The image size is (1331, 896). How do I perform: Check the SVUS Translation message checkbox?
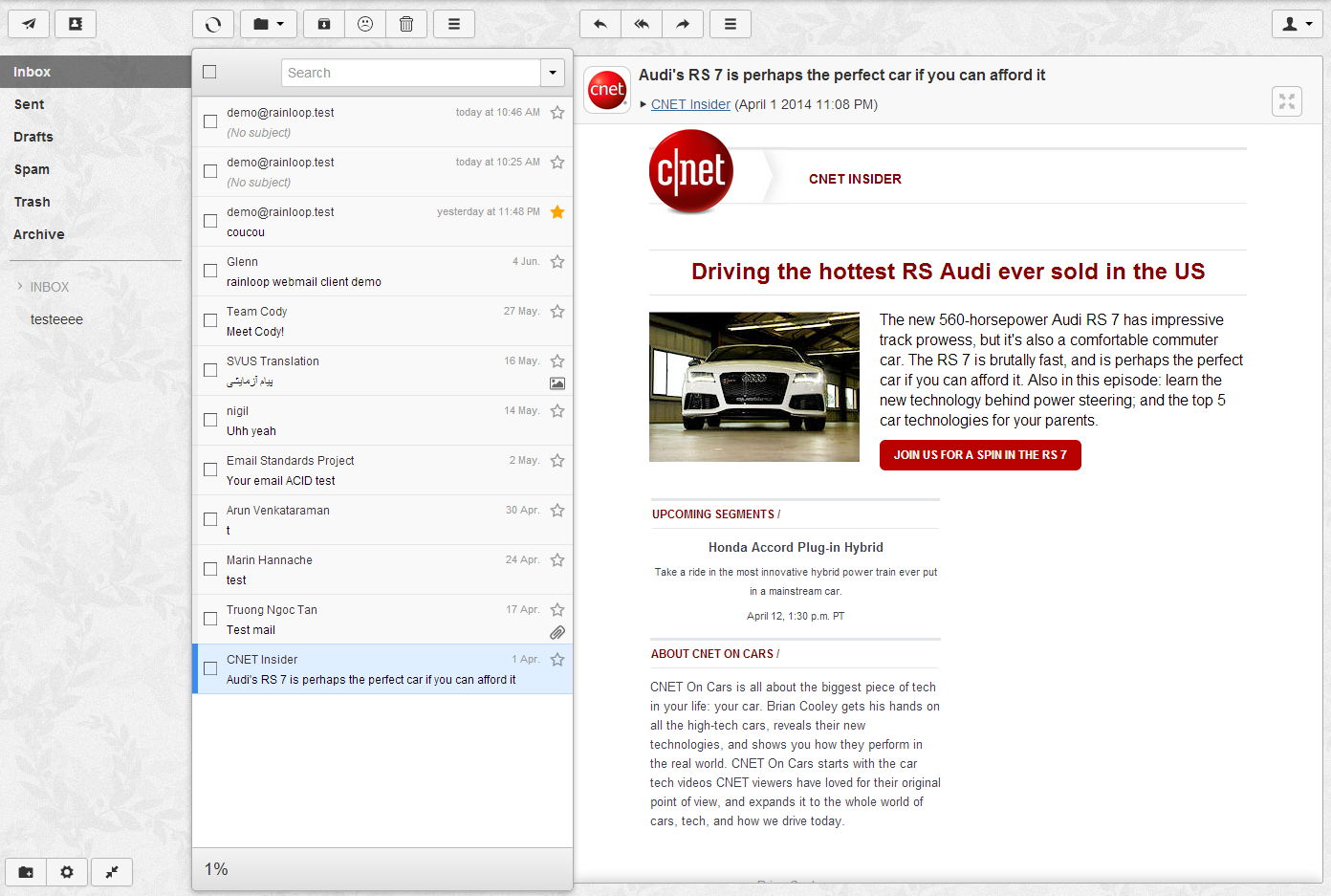coord(210,370)
